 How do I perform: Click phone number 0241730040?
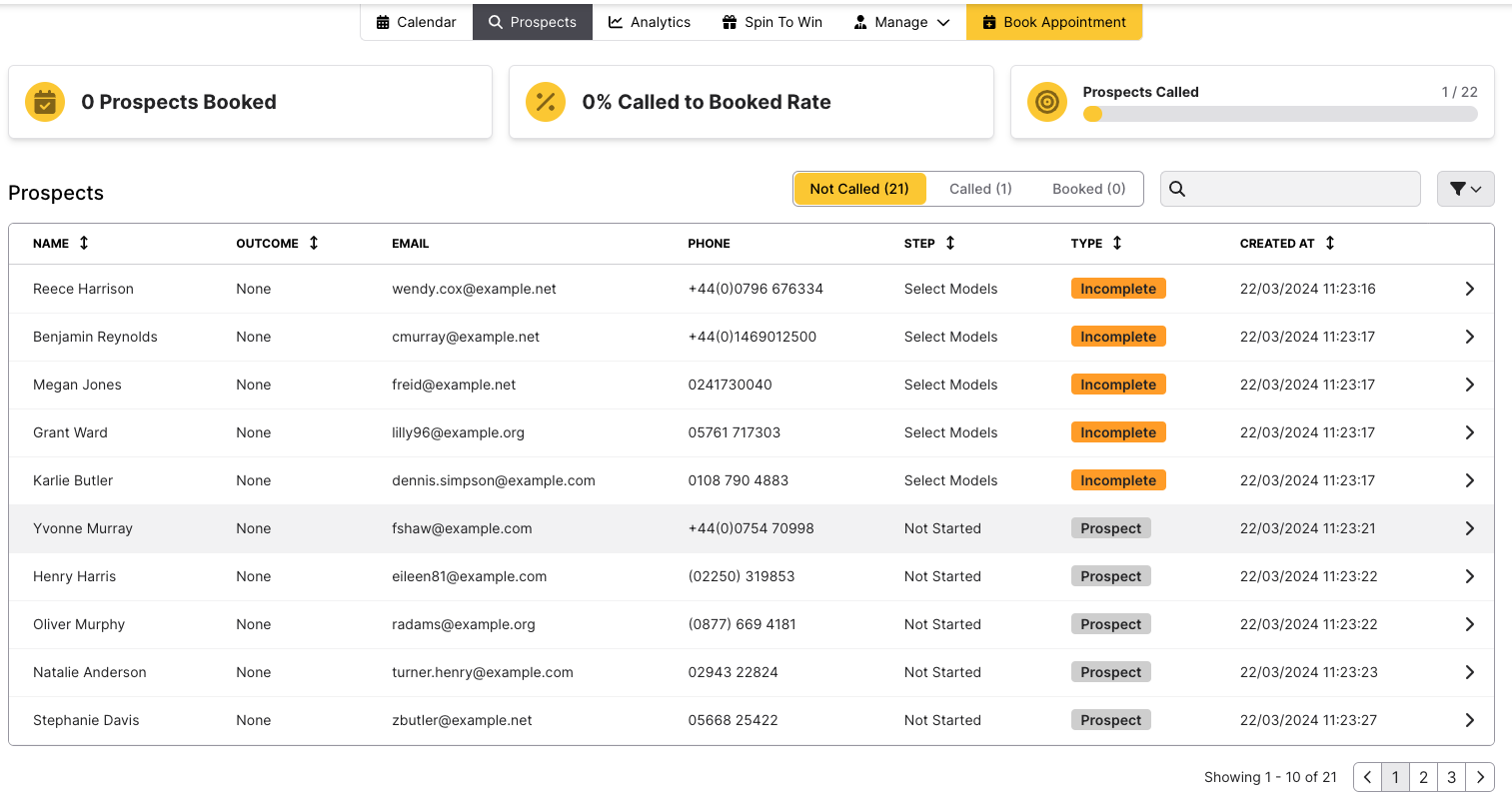coord(731,385)
